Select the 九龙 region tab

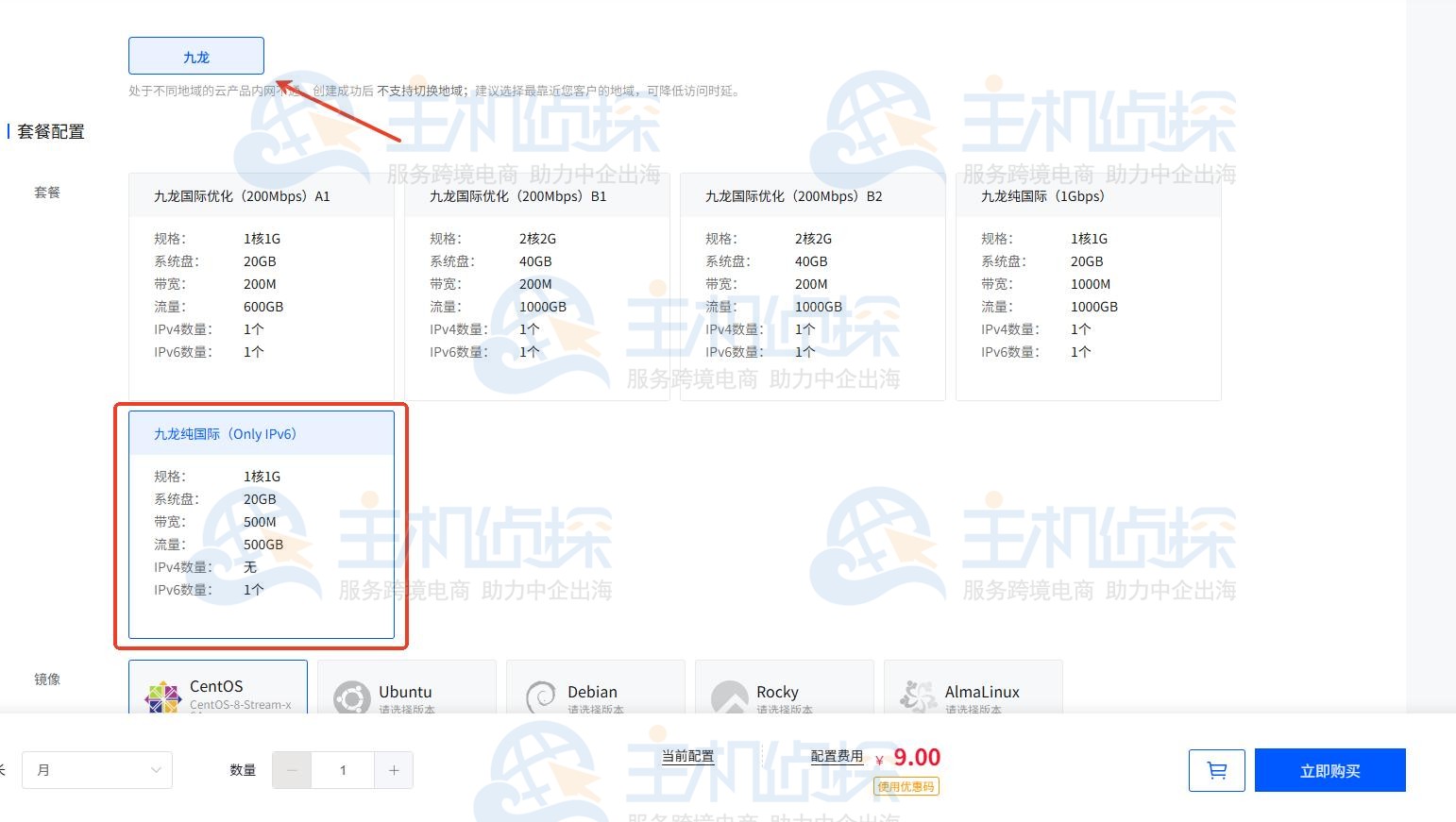(x=195, y=55)
